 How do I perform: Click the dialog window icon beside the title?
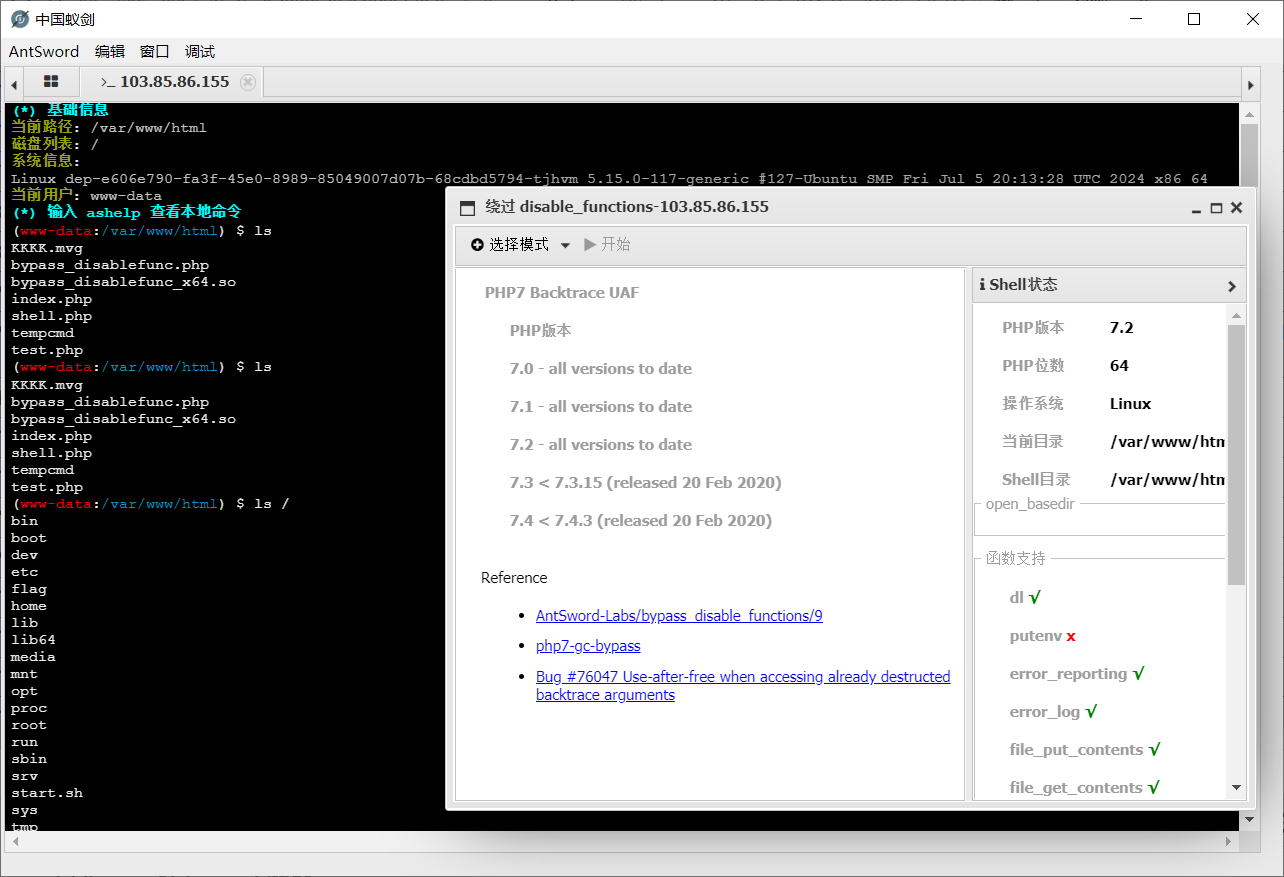pos(467,208)
